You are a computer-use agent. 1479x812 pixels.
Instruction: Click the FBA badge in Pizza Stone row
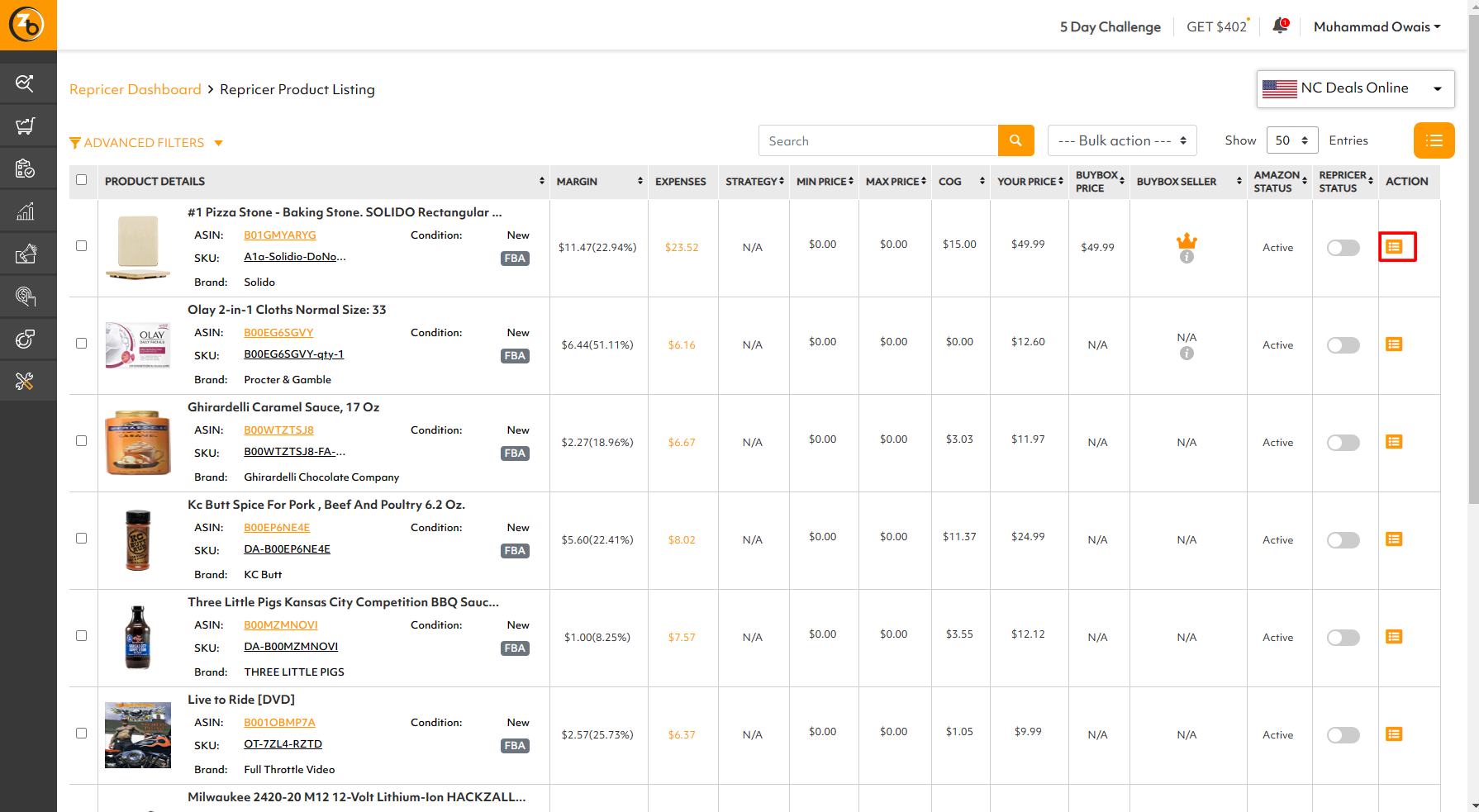pos(515,259)
